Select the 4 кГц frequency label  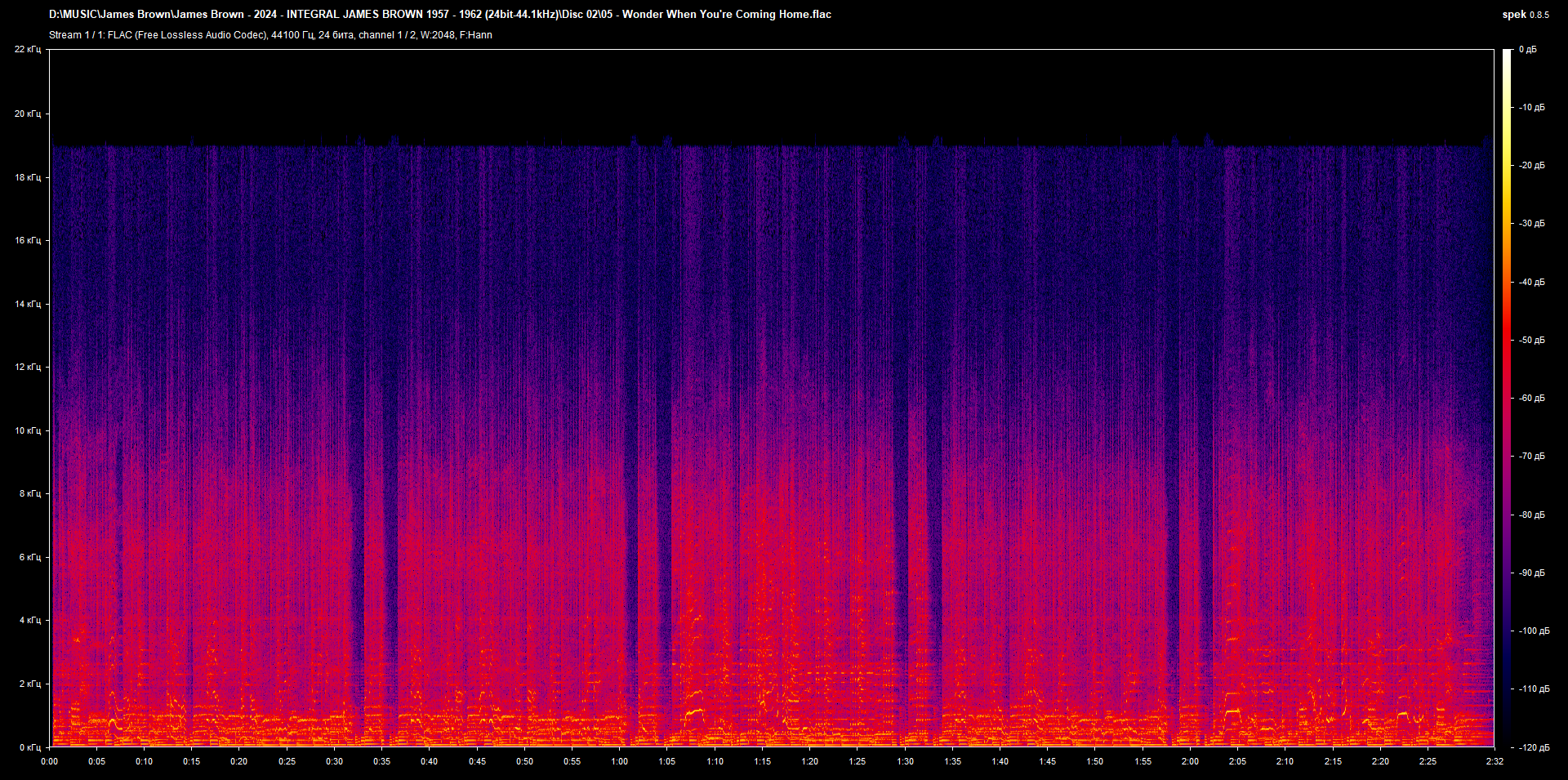tap(29, 620)
